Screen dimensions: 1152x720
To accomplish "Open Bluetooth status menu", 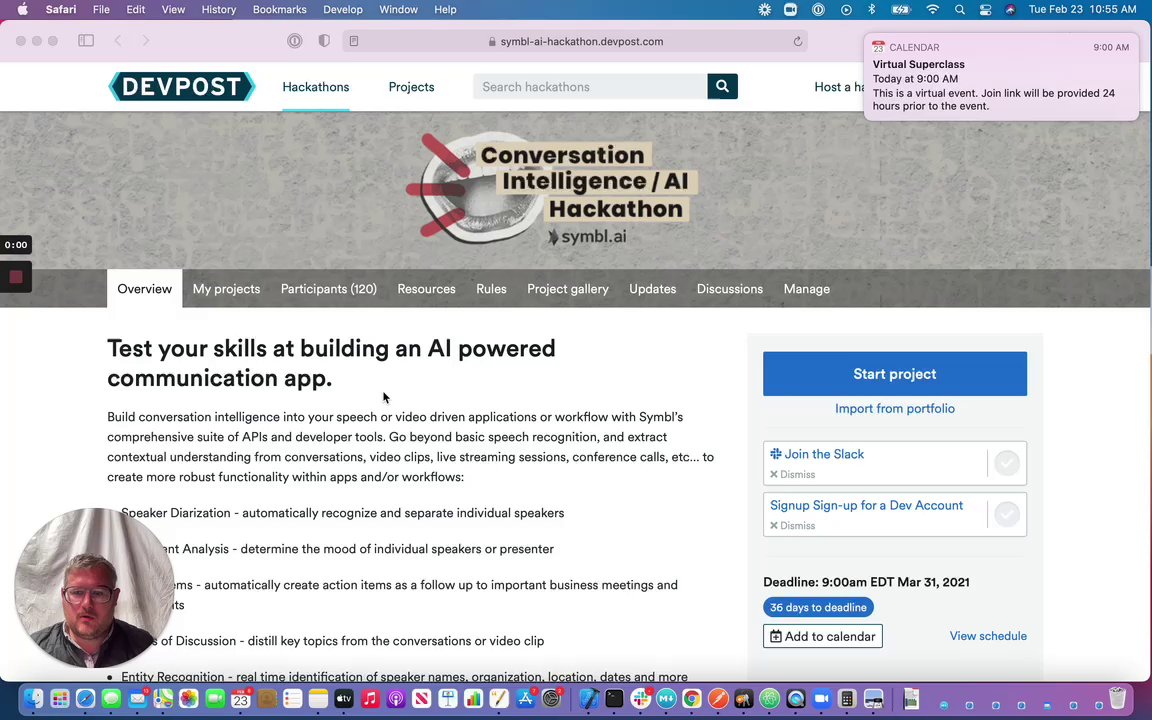I will coord(872,10).
